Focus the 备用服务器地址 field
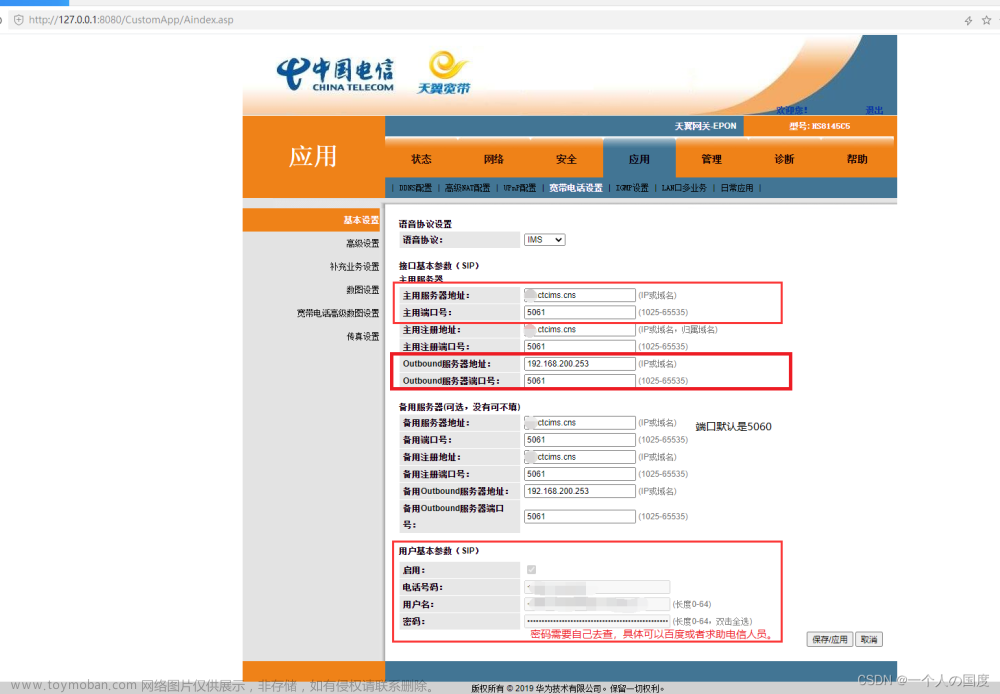 579,423
